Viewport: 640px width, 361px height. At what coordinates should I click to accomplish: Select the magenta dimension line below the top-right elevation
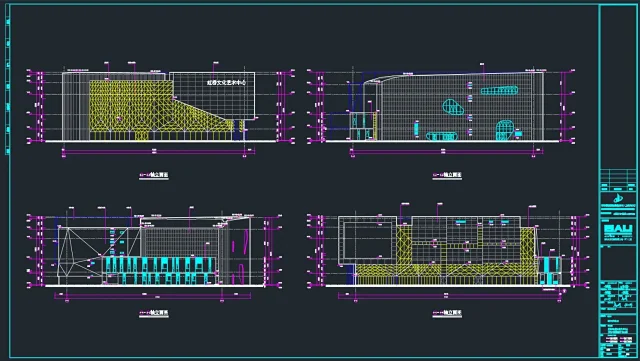coord(447,152)
